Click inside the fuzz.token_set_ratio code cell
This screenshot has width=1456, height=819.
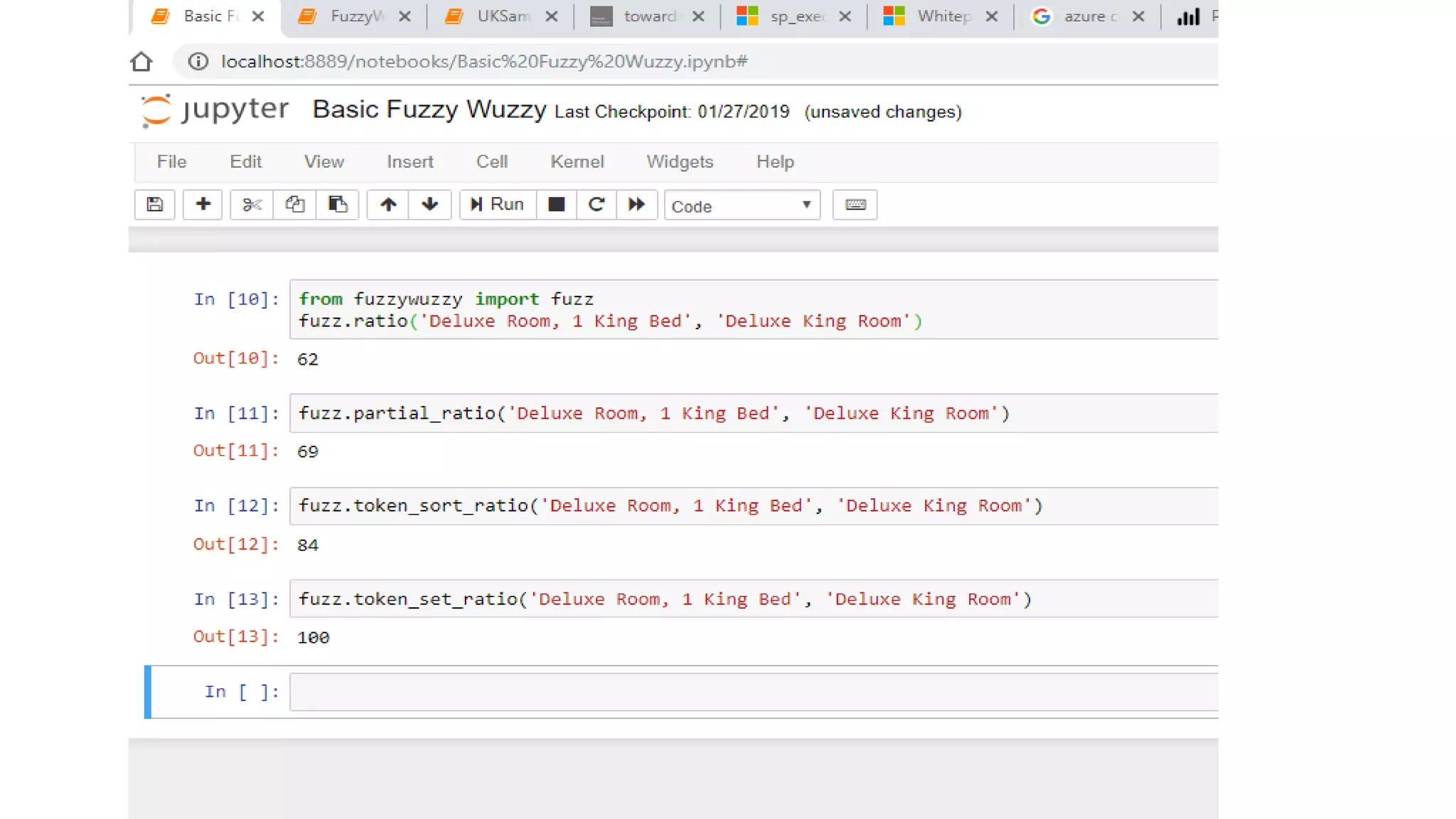pyautogui.click(x=754, y=599)
